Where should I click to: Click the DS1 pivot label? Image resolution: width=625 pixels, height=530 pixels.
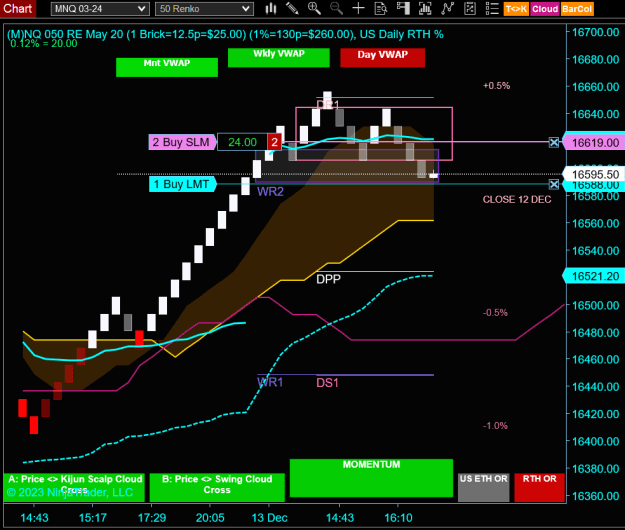click(x=327, y=383)
